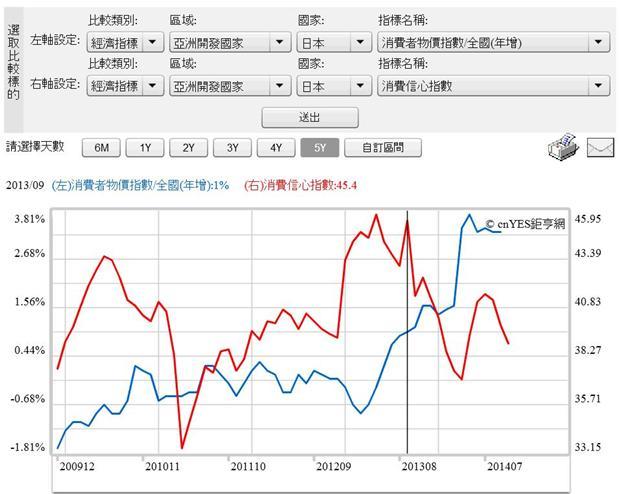Image resolution: width=620 pixels, height=494 pixels.
Task: Click x-axis label 201110
Action: click(248, 467)
